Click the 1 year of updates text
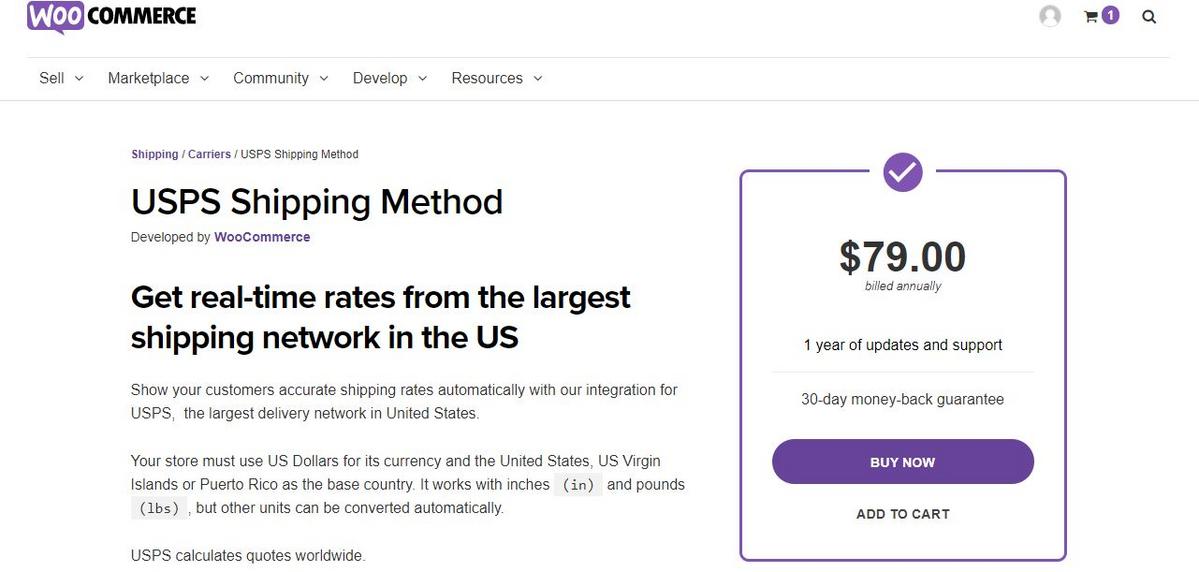Image resolution: width=1199 pixels, height=572 pixels. click(x=903, y=345)
